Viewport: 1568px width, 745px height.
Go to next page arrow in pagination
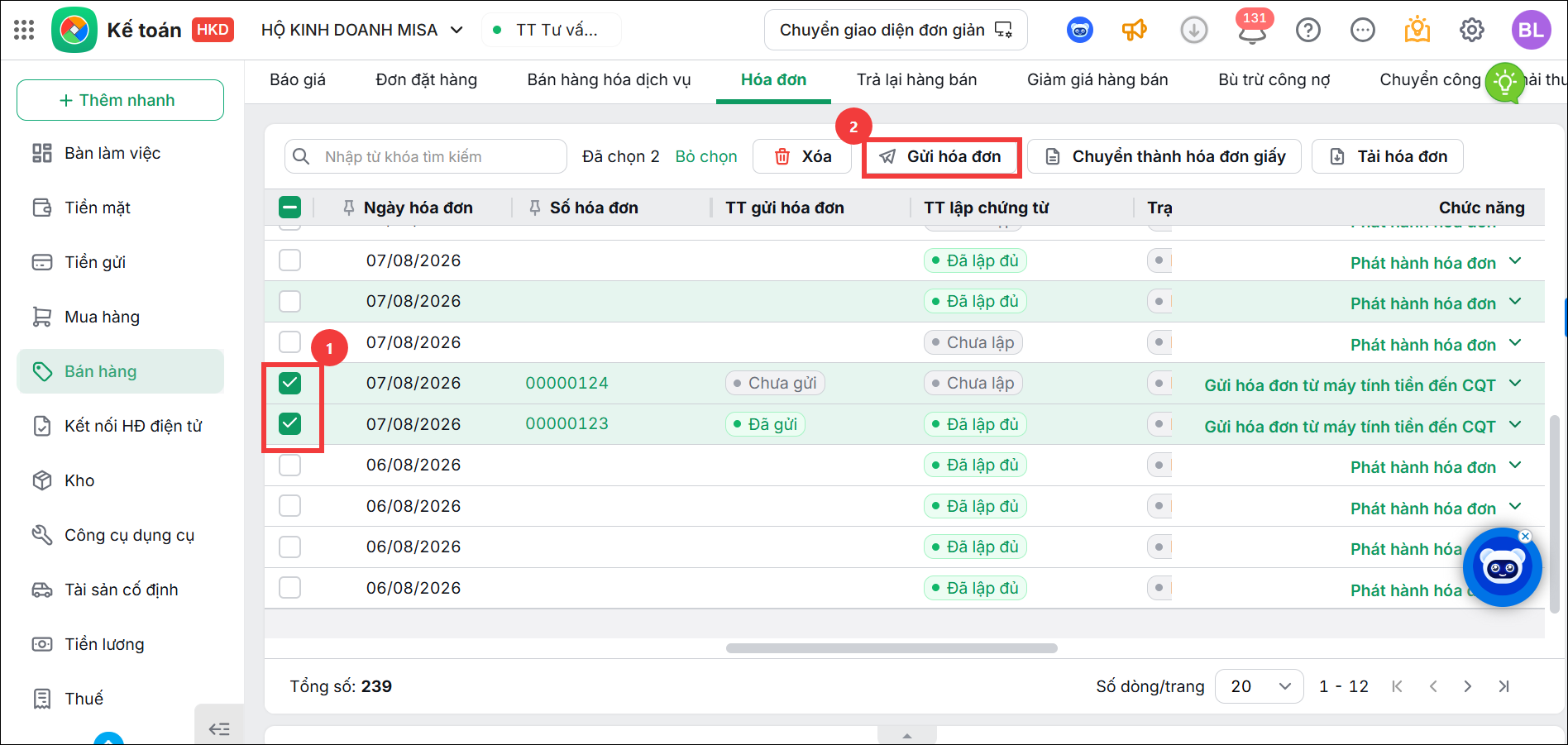[1468, 686]
